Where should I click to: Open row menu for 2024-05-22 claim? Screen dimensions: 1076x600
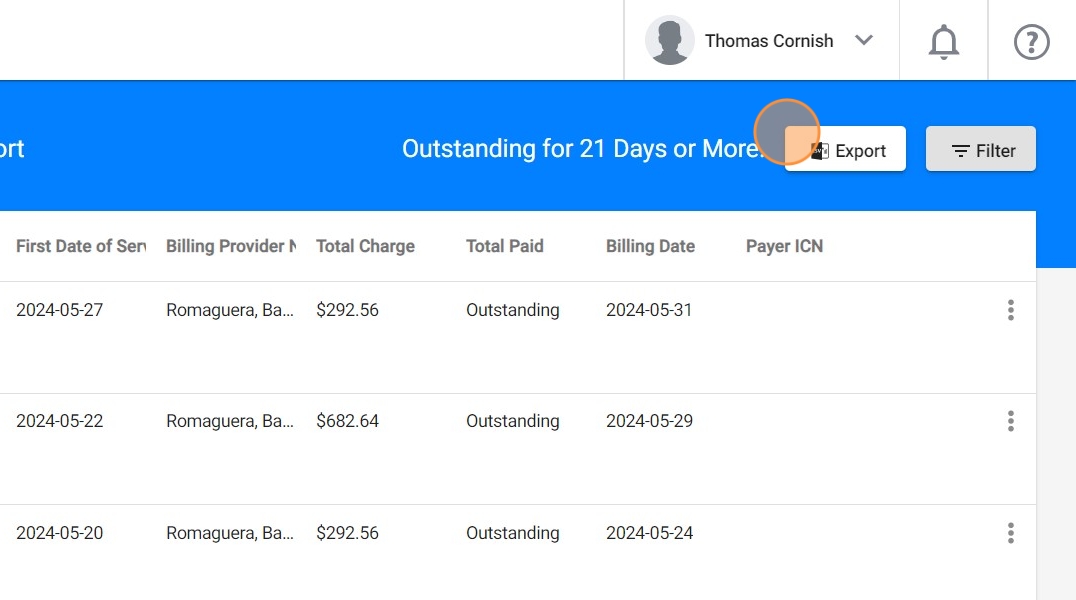[x=1010, y=421]
